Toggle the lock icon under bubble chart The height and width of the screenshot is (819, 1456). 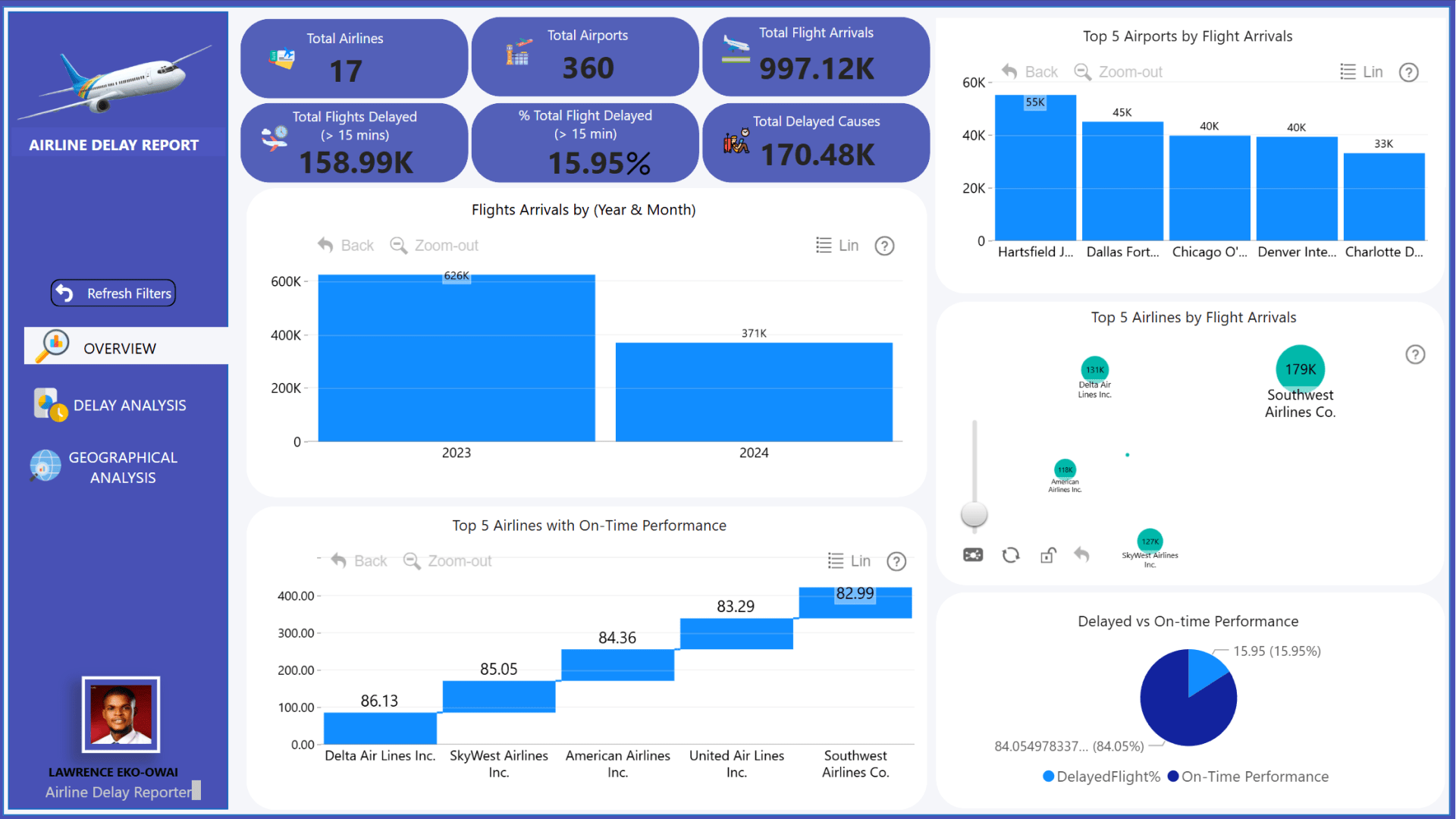1048,555
